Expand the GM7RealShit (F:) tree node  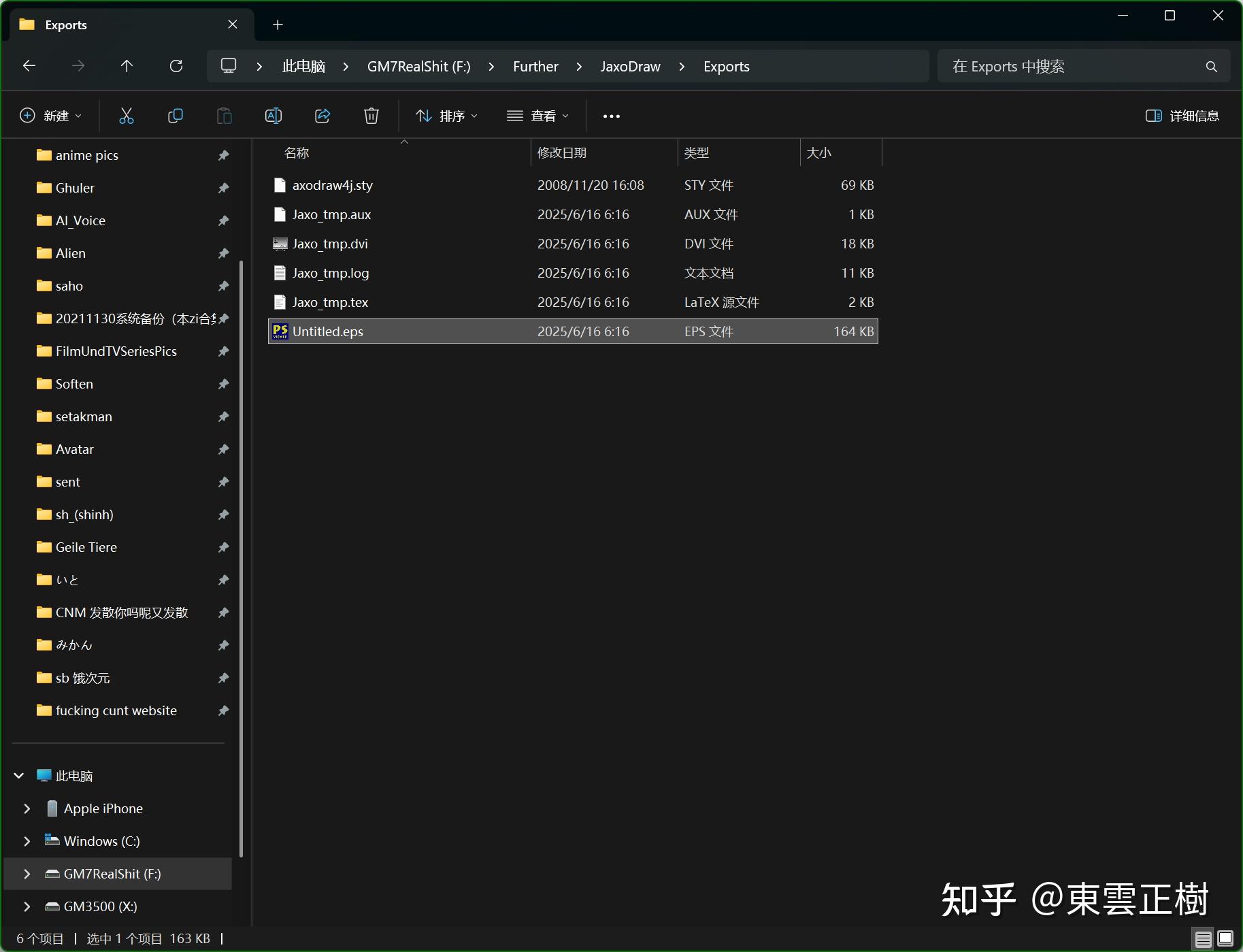pos(27,874)
